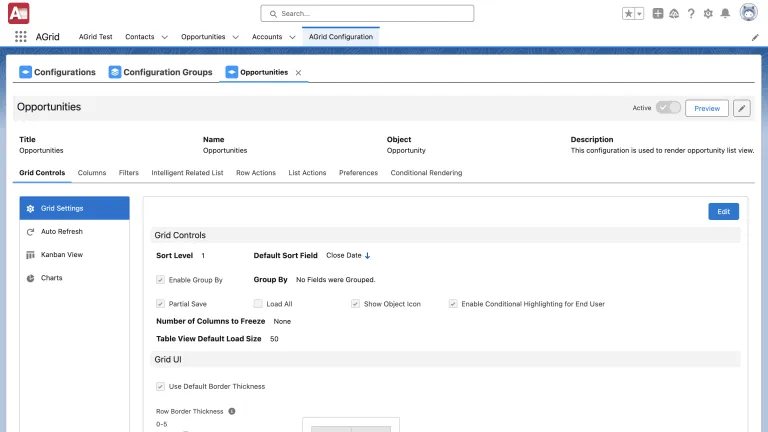Click the edit navigation pencil icon
768x432 pixels.
(755, 38)
